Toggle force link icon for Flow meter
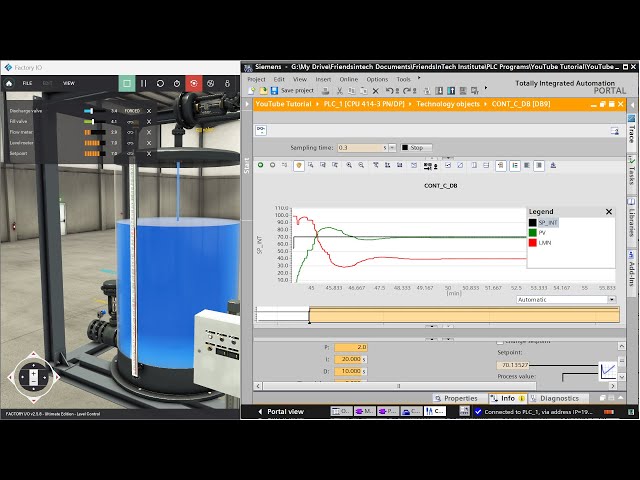 pyautogui.click(x=131, y=132)
